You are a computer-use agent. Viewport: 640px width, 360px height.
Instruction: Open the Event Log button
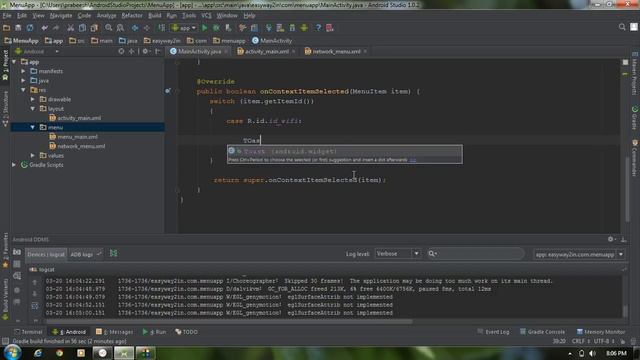(493, 332)
